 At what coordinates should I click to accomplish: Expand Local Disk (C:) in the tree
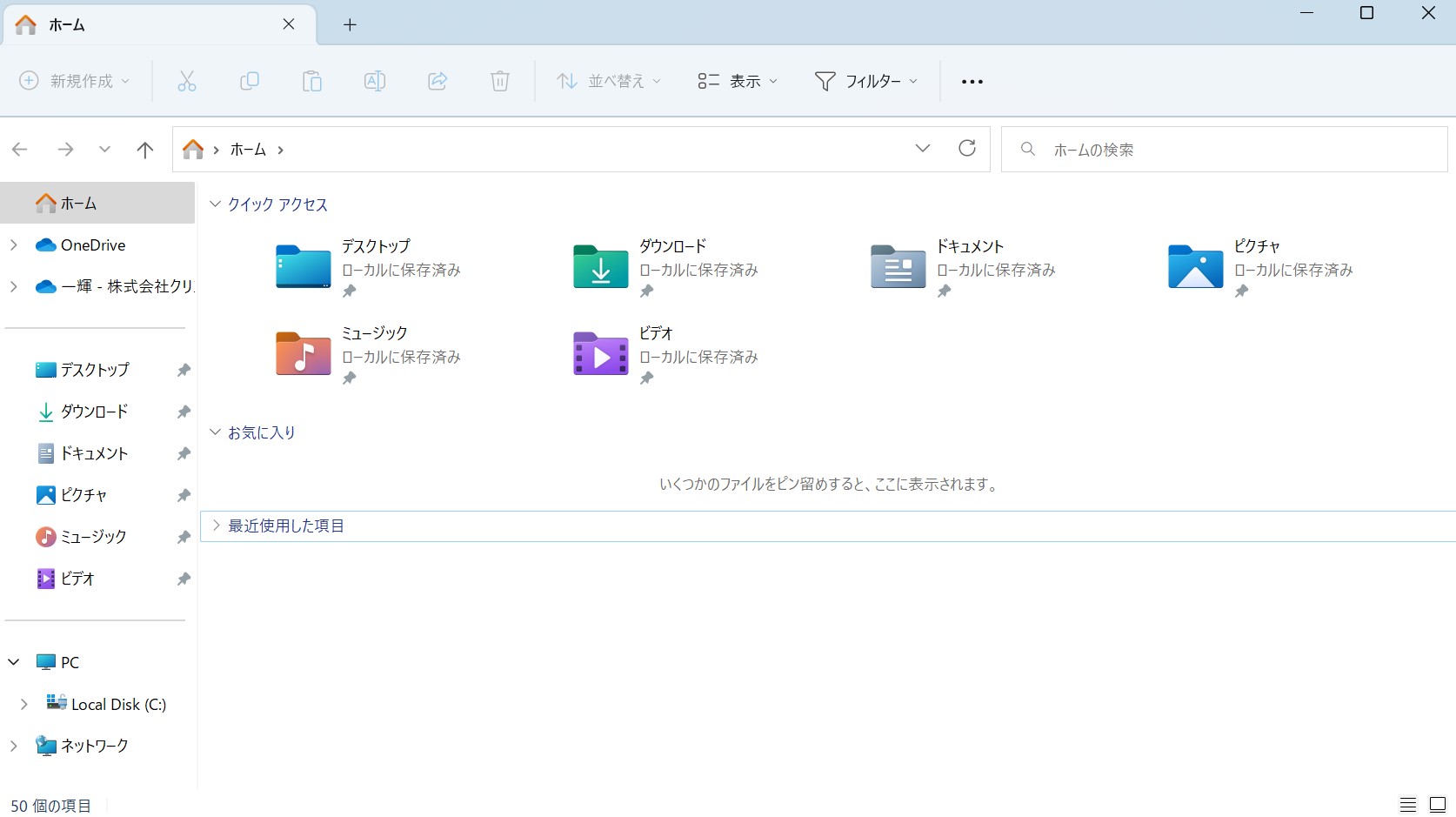point(24,704)
